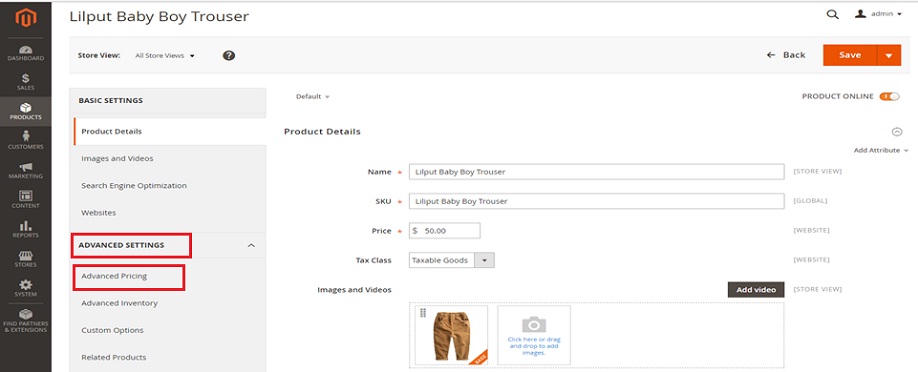Click the admin user avatar icon

point(861,13)
